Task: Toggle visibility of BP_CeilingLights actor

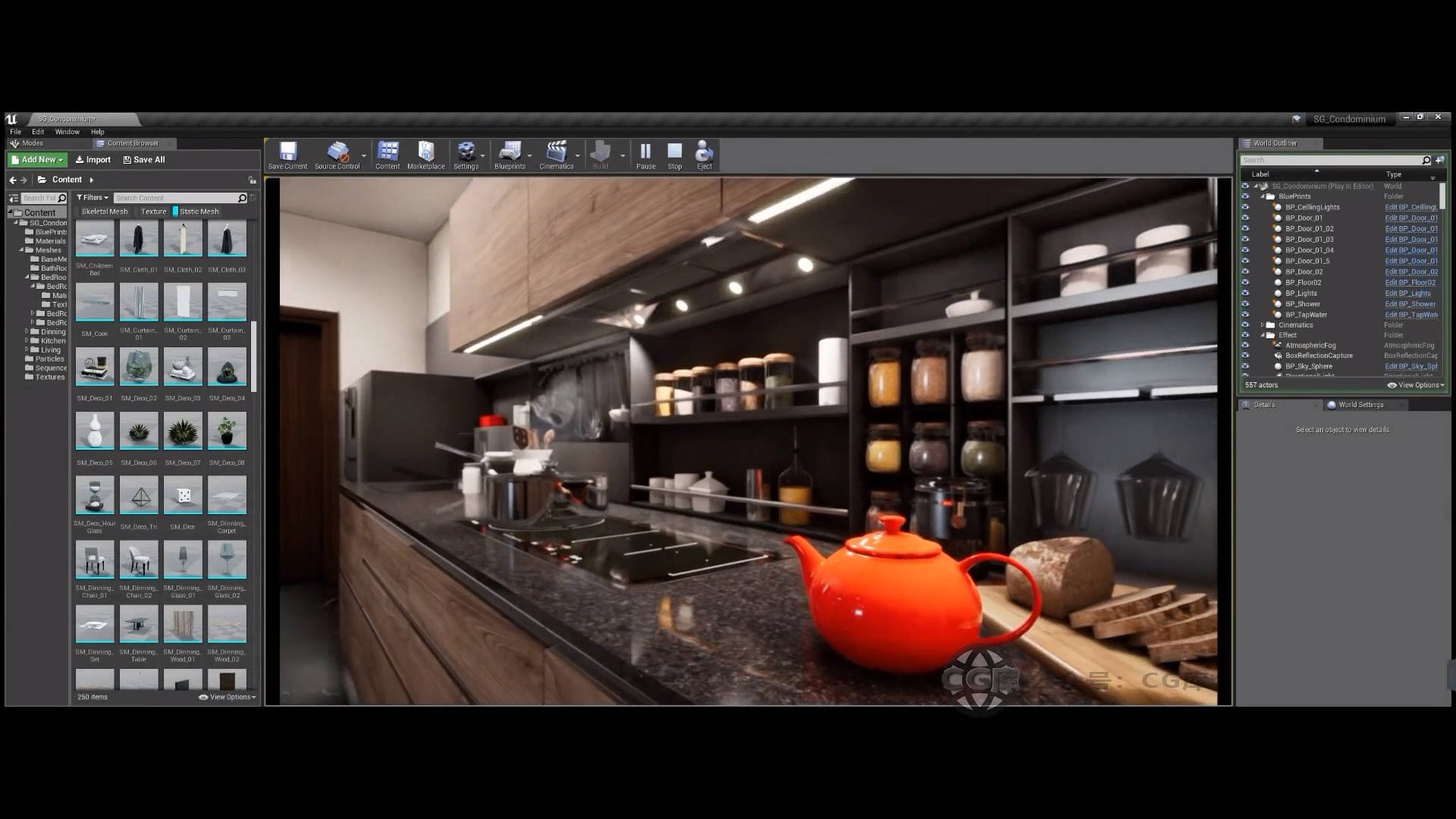Action: coord(1245,207)
